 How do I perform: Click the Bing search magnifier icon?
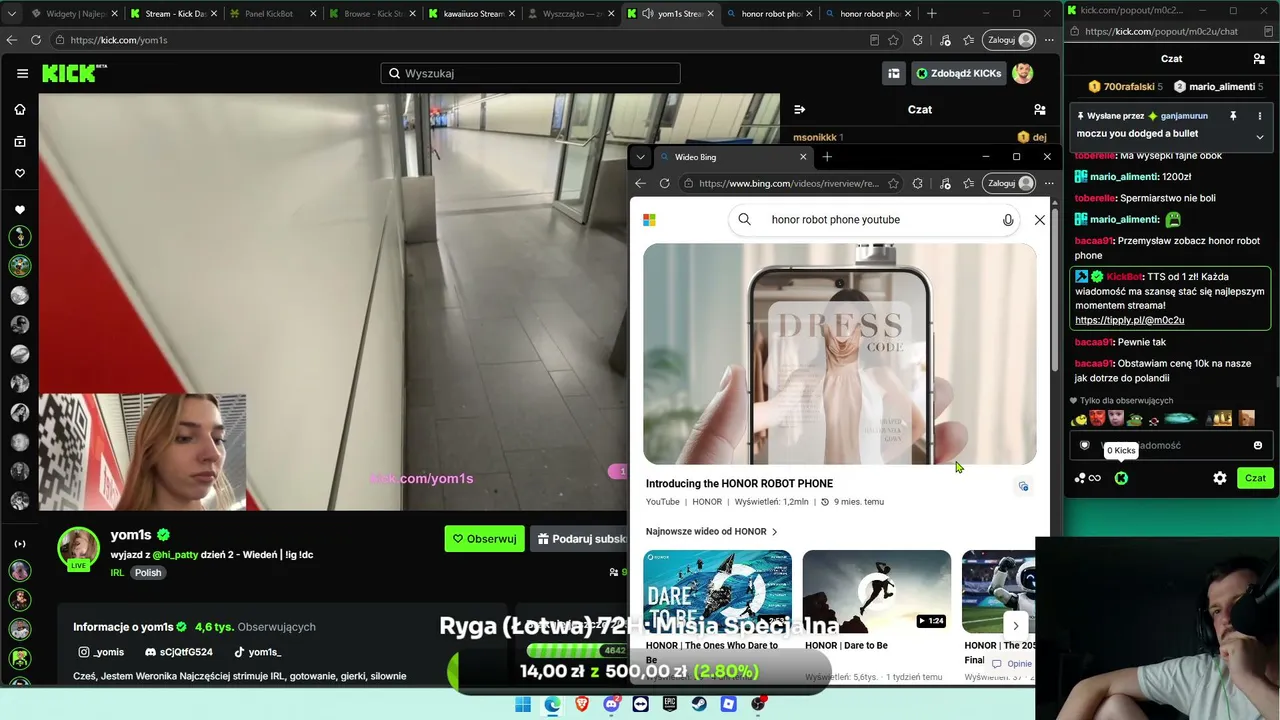[745, 219]
